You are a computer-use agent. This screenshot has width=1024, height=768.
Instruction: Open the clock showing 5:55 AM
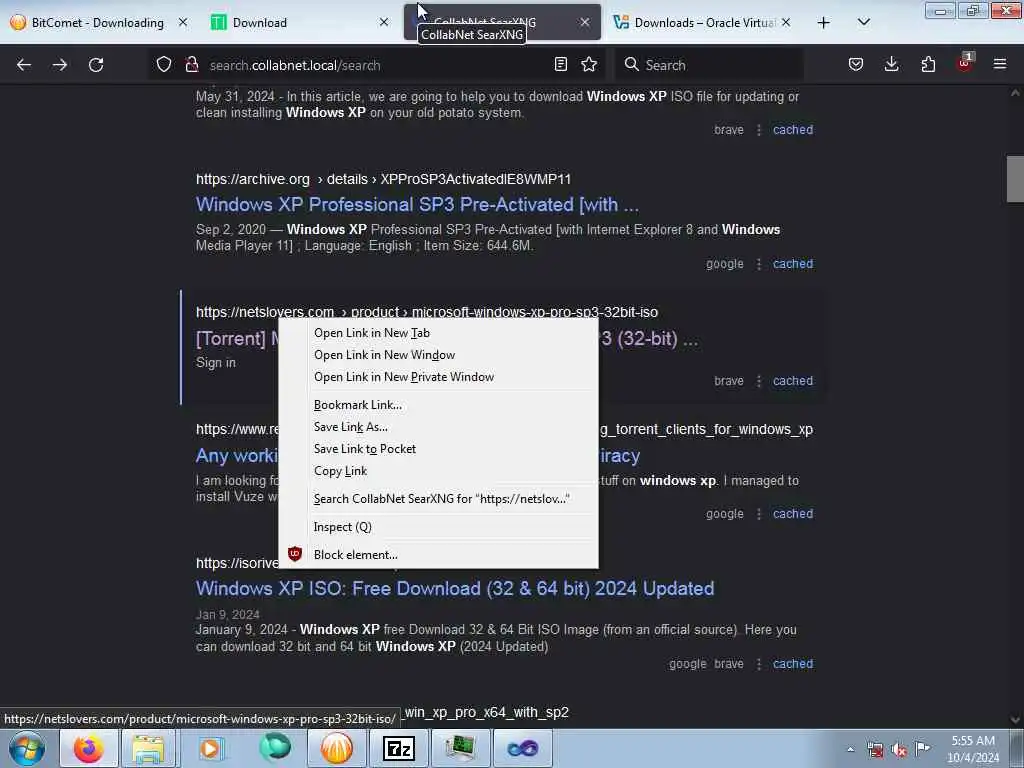pyautogui.click(x=973, y=749)
